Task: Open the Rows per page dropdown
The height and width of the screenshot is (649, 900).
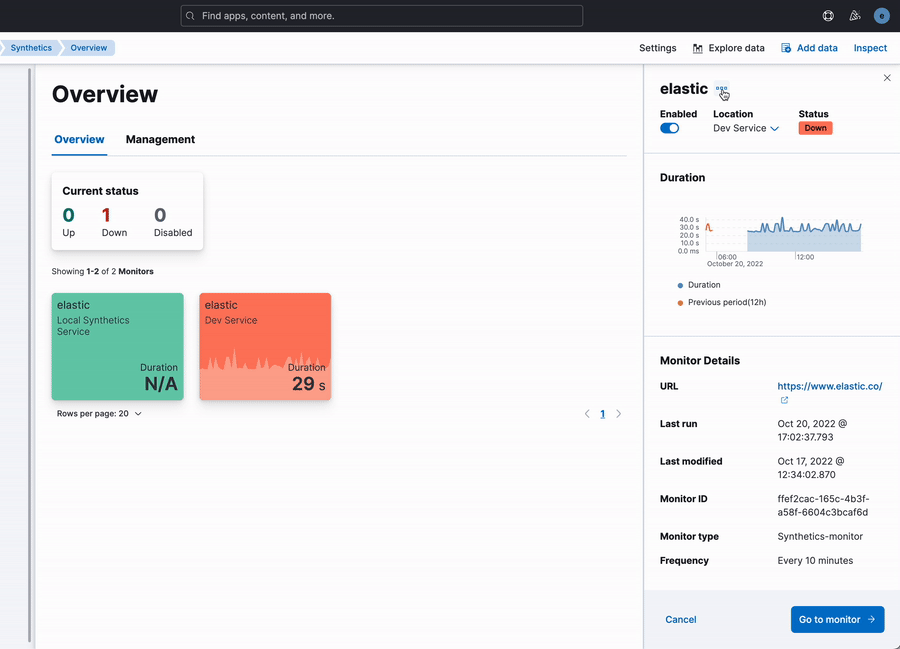Action: (99, 414)
